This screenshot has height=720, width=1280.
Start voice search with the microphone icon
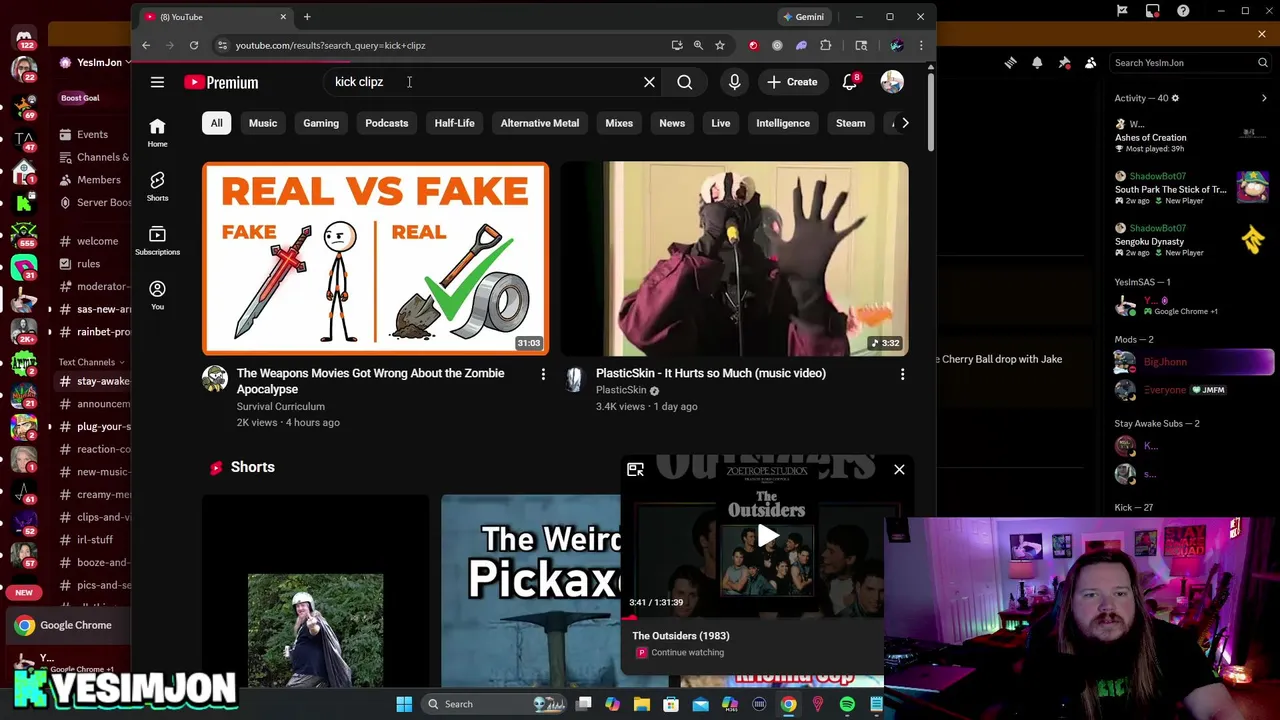[735, 82]
